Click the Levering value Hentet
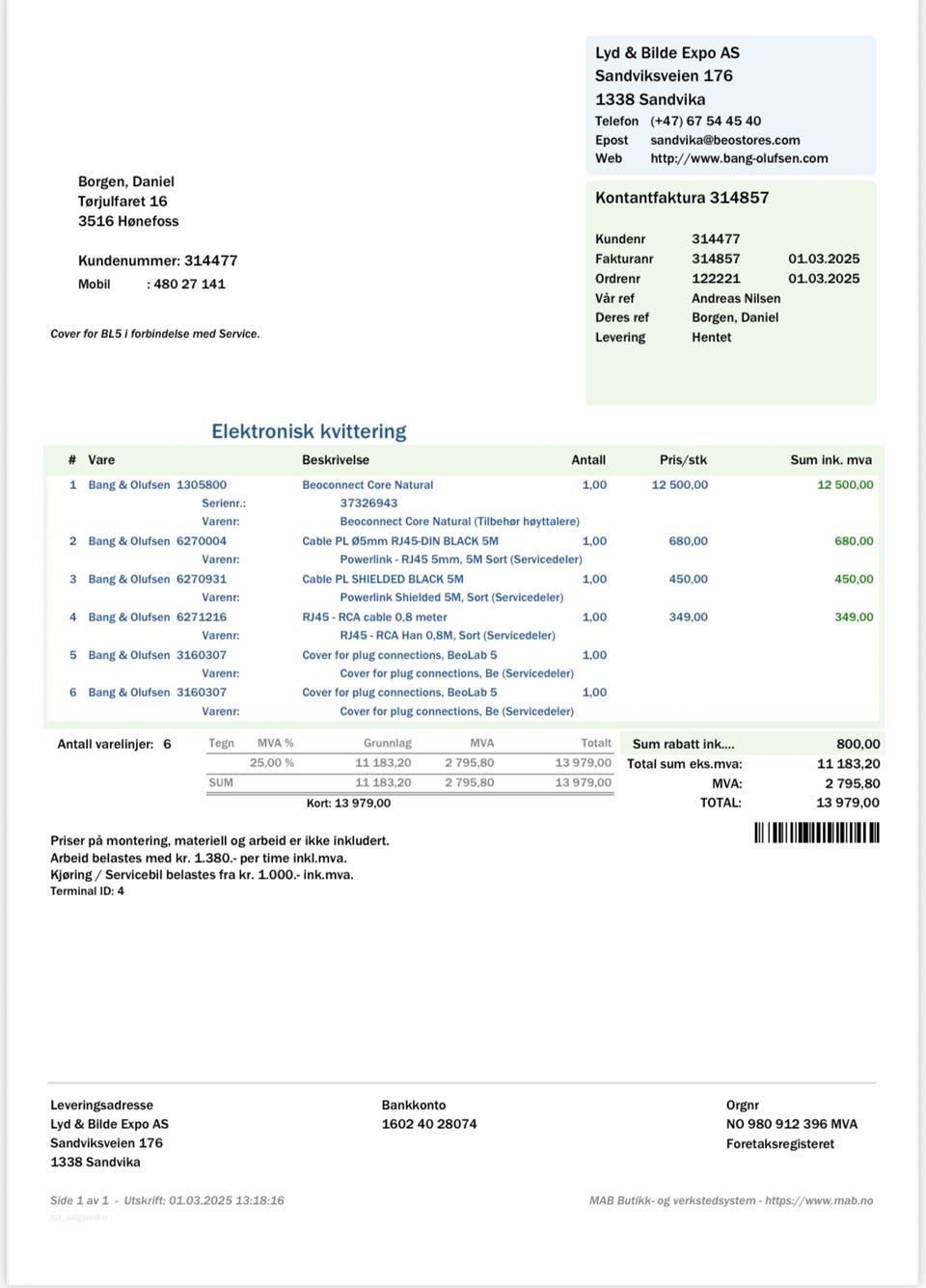926x1288 pixels. pyautogui.click(x=711, y=337)
